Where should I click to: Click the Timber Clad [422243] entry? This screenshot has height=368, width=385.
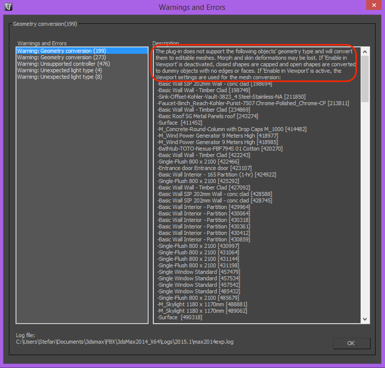(204, 155)
